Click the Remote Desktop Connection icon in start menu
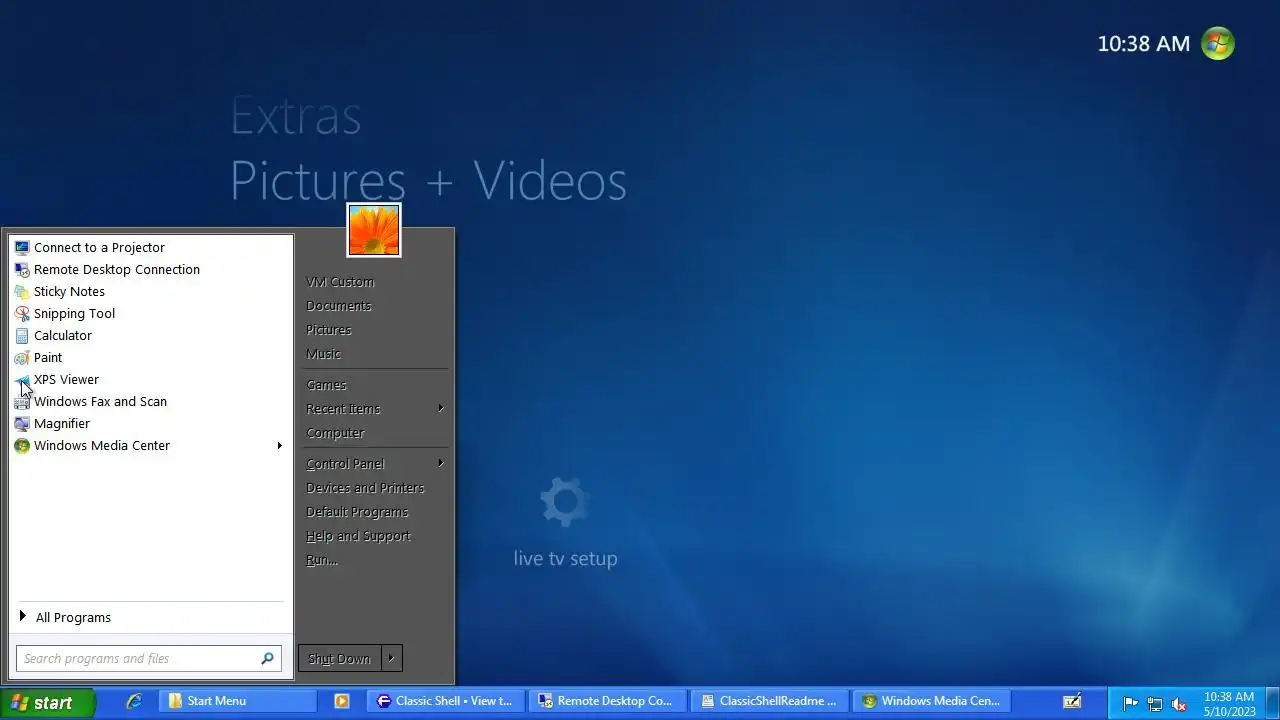 [x=22, y=269]
